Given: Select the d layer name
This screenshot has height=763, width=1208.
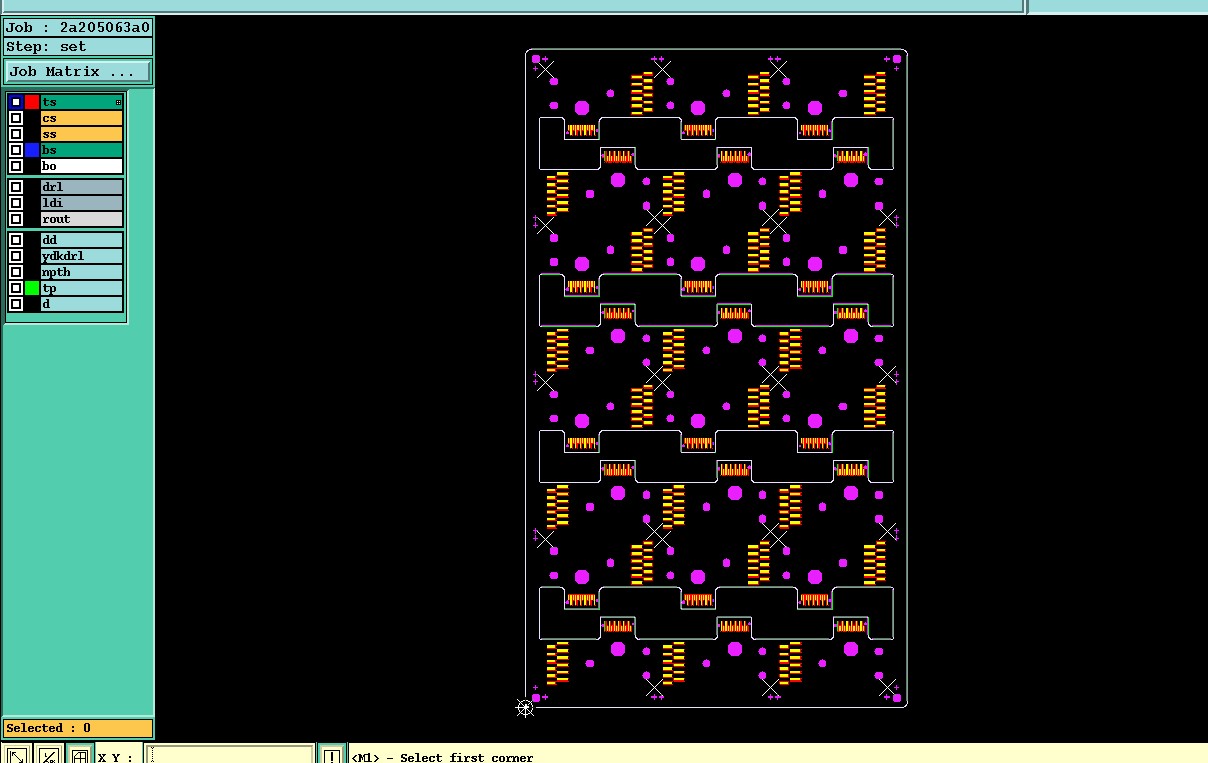Looking at the screenshot, I should (82, 304).
